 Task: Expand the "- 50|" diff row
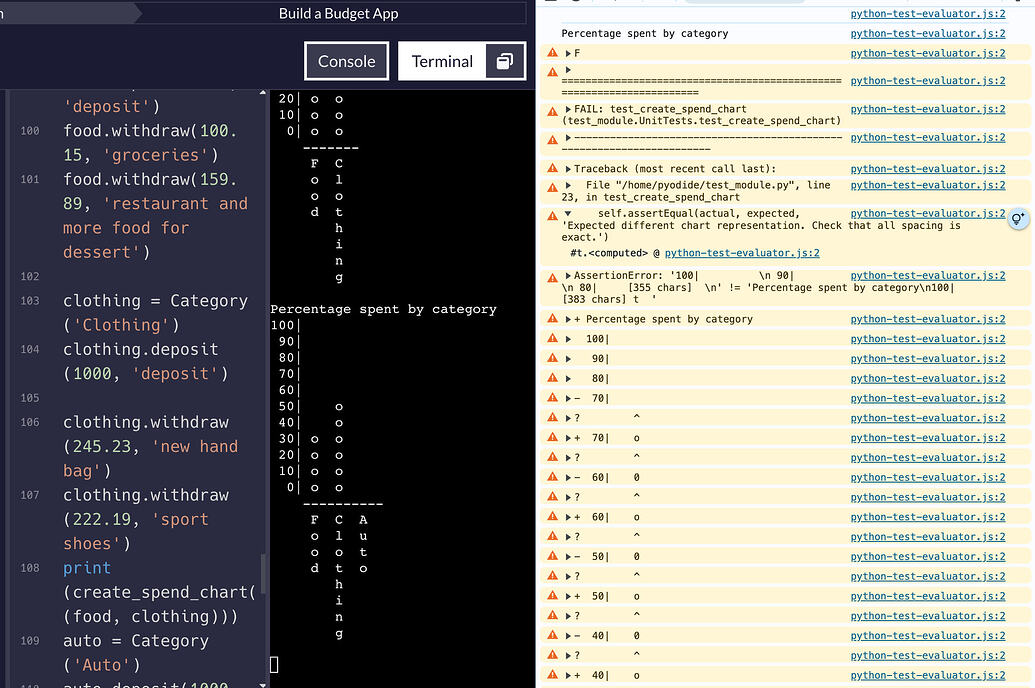click(568, 557)
